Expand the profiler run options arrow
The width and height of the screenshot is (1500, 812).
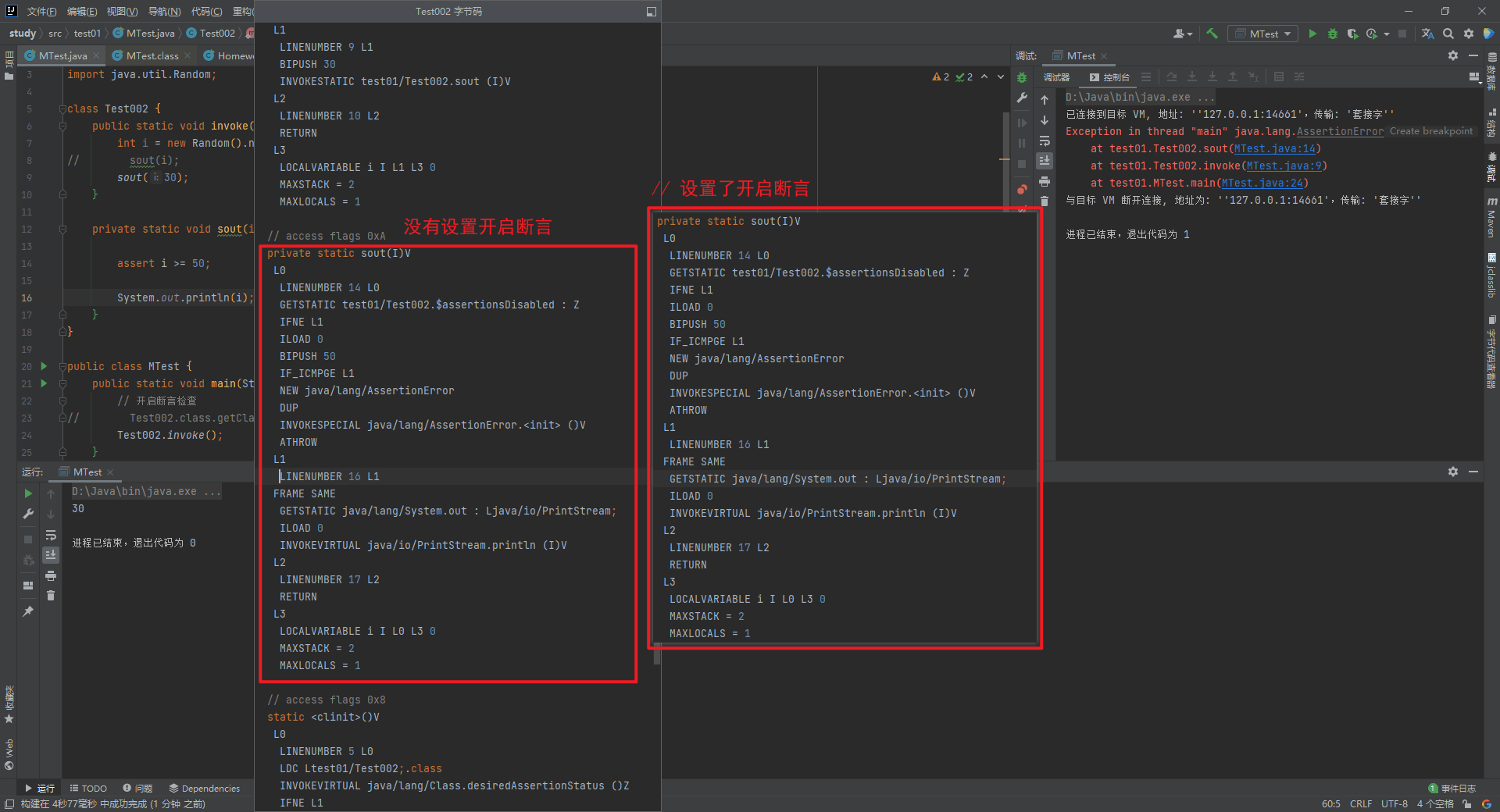click(1387, 34)
